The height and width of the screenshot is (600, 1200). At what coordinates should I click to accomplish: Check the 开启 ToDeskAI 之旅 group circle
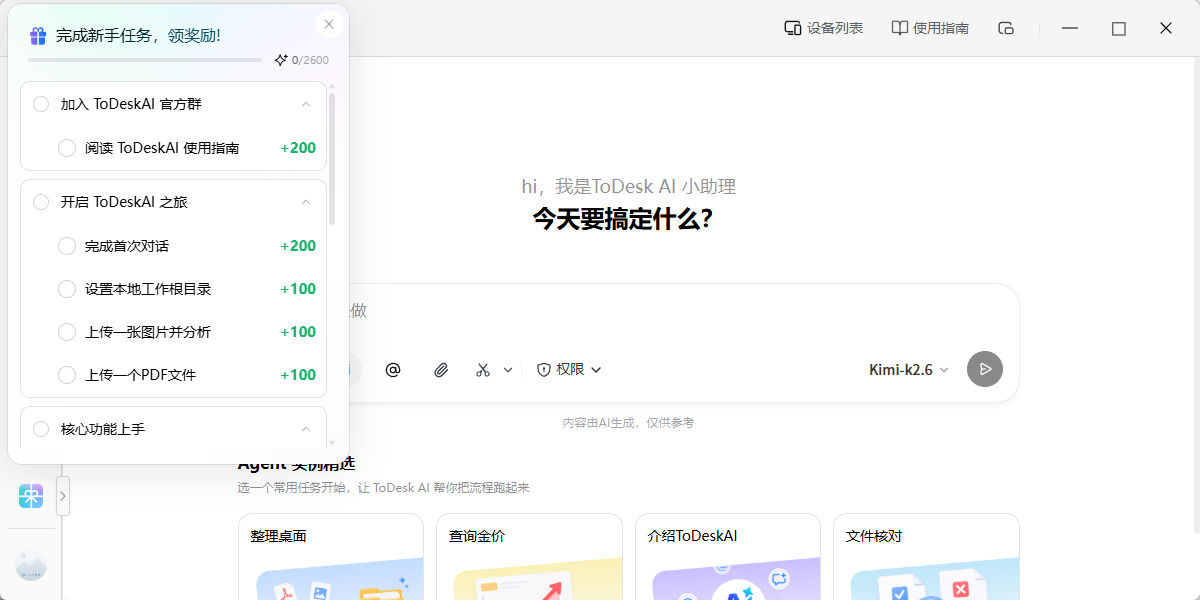point(41,202)
